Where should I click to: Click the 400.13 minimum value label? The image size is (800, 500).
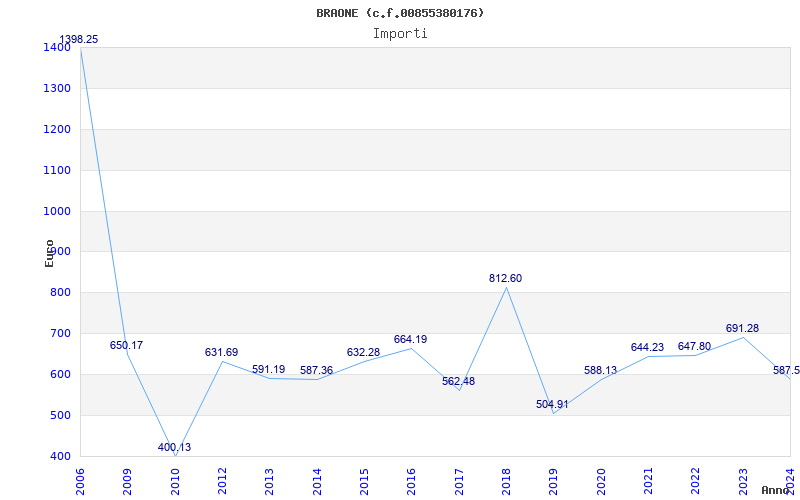pos(174,447)
